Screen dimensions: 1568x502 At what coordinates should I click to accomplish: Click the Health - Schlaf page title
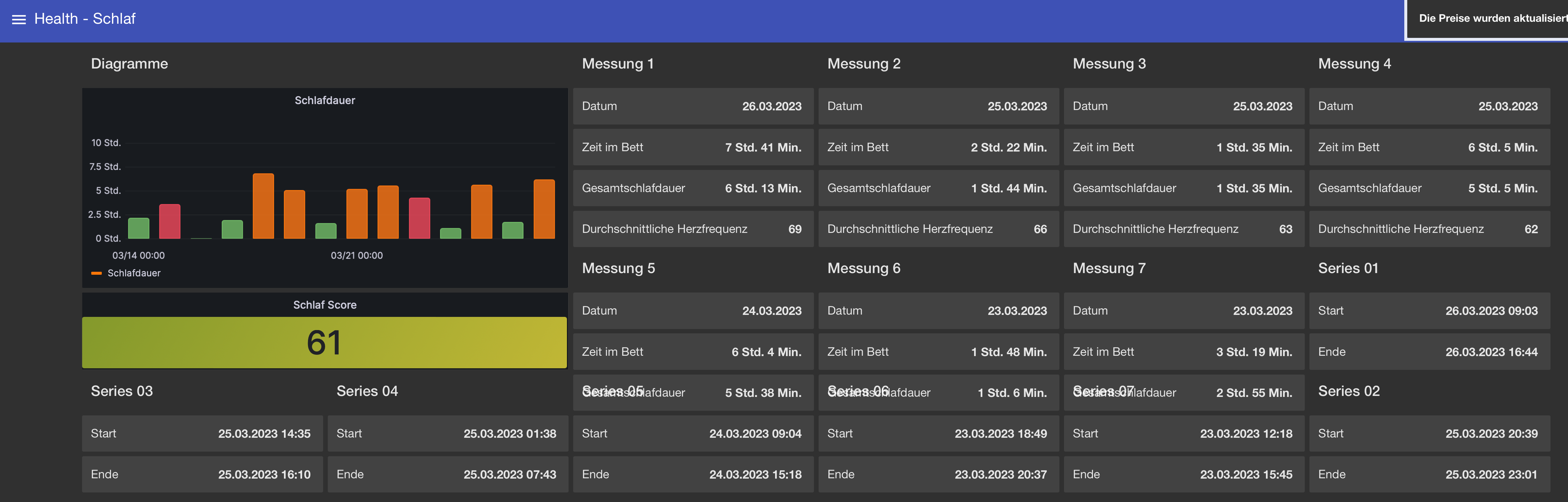85,19
